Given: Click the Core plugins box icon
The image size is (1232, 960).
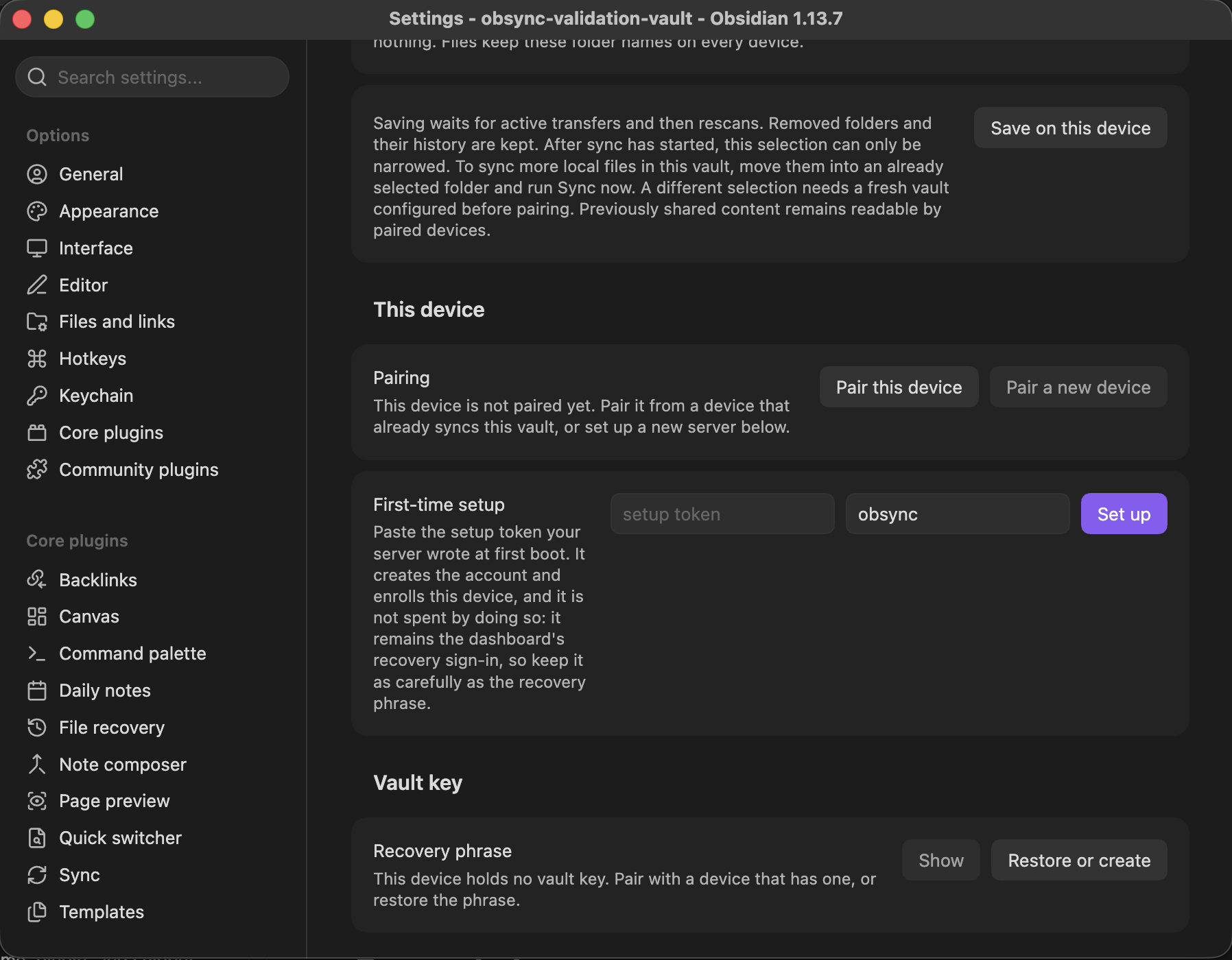Looking at the screenshot, I should coord(37,433).
